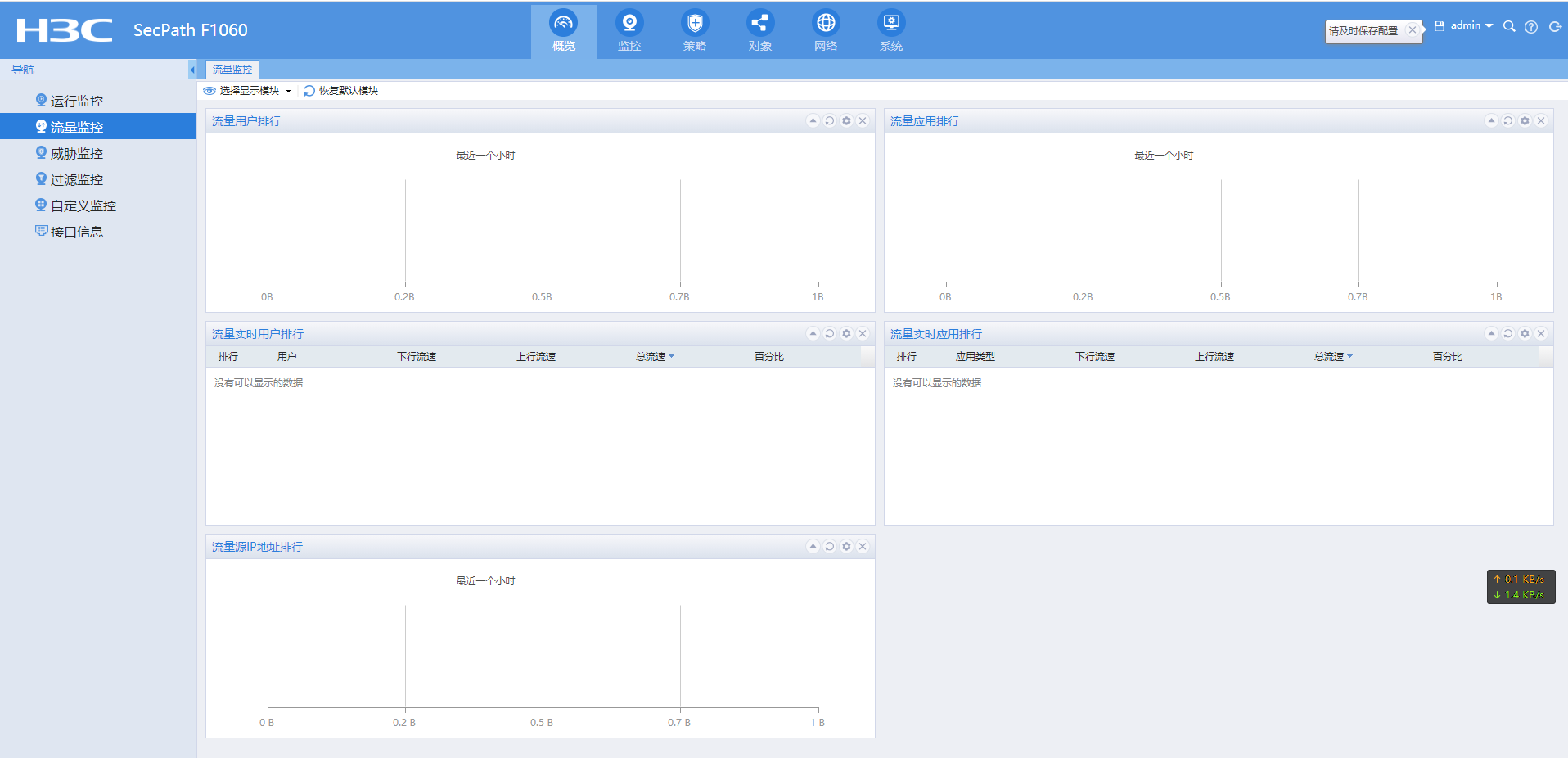
Task: Click the network speed KB/s widget
Action: coord(1521,587)
